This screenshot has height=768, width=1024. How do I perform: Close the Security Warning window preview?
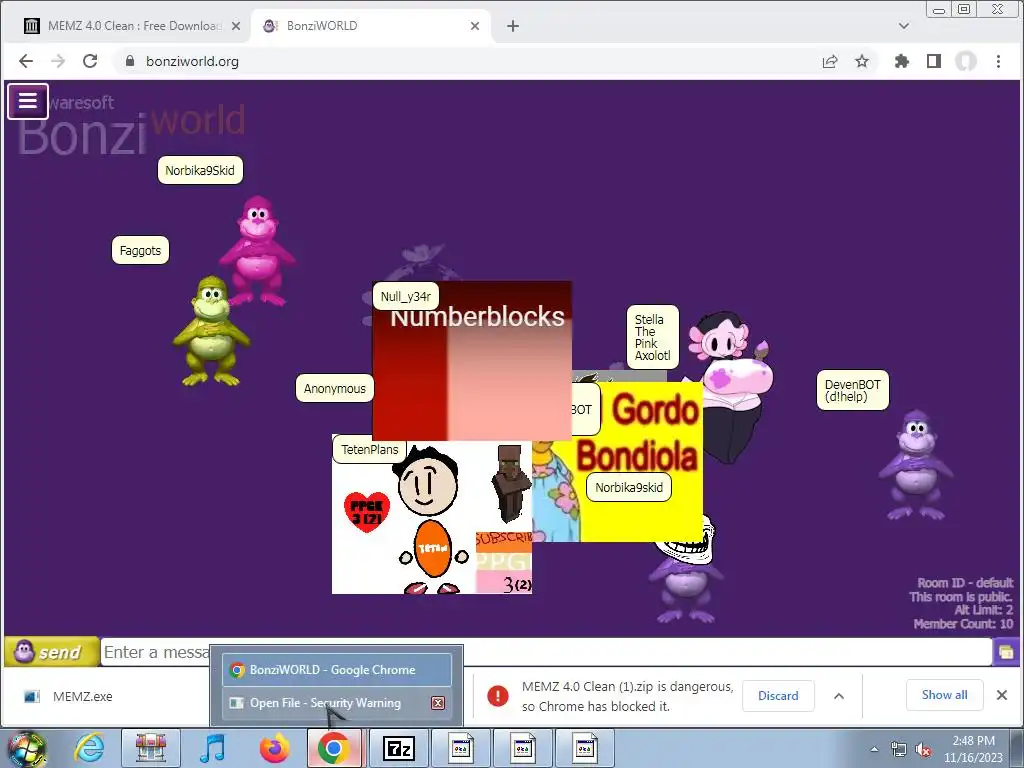[438, 703]
